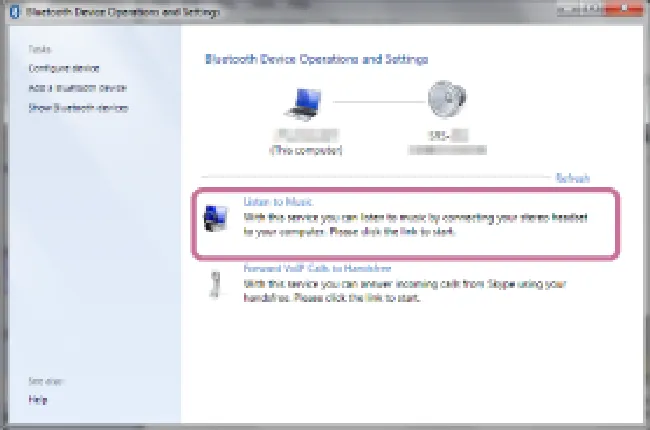Click the (This computer) label

[x=306, y=150]
